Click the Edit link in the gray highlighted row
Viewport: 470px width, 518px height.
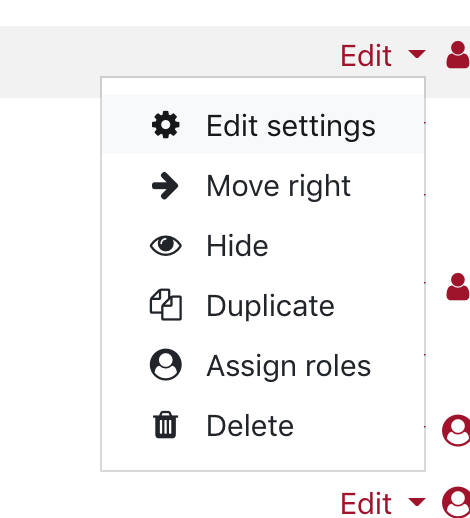[x=366, y=56]
